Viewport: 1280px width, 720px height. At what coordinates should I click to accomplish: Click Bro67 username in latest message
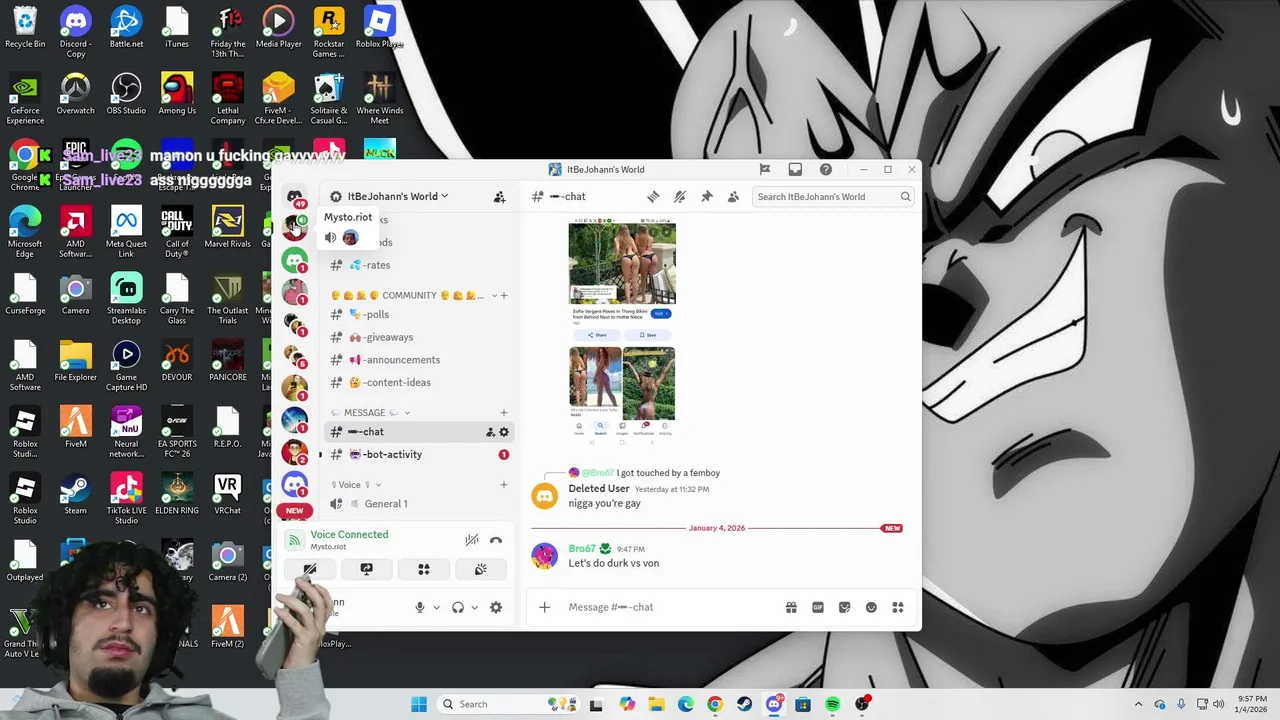(582, 549)
